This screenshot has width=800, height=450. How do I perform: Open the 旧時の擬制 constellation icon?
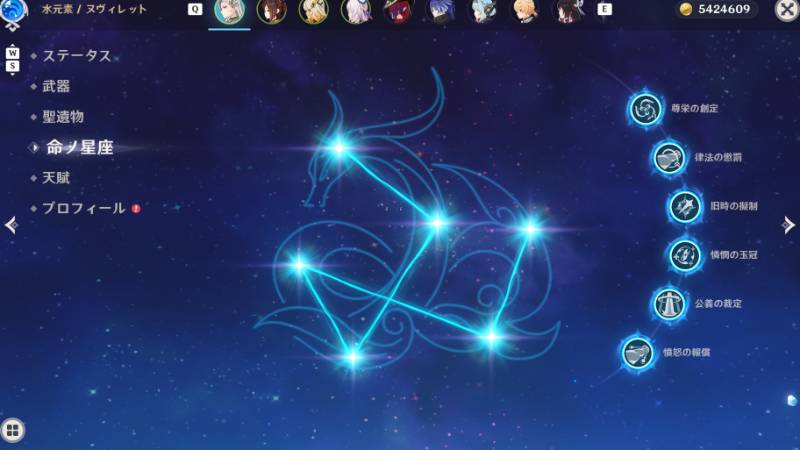[x=685, y=206]
